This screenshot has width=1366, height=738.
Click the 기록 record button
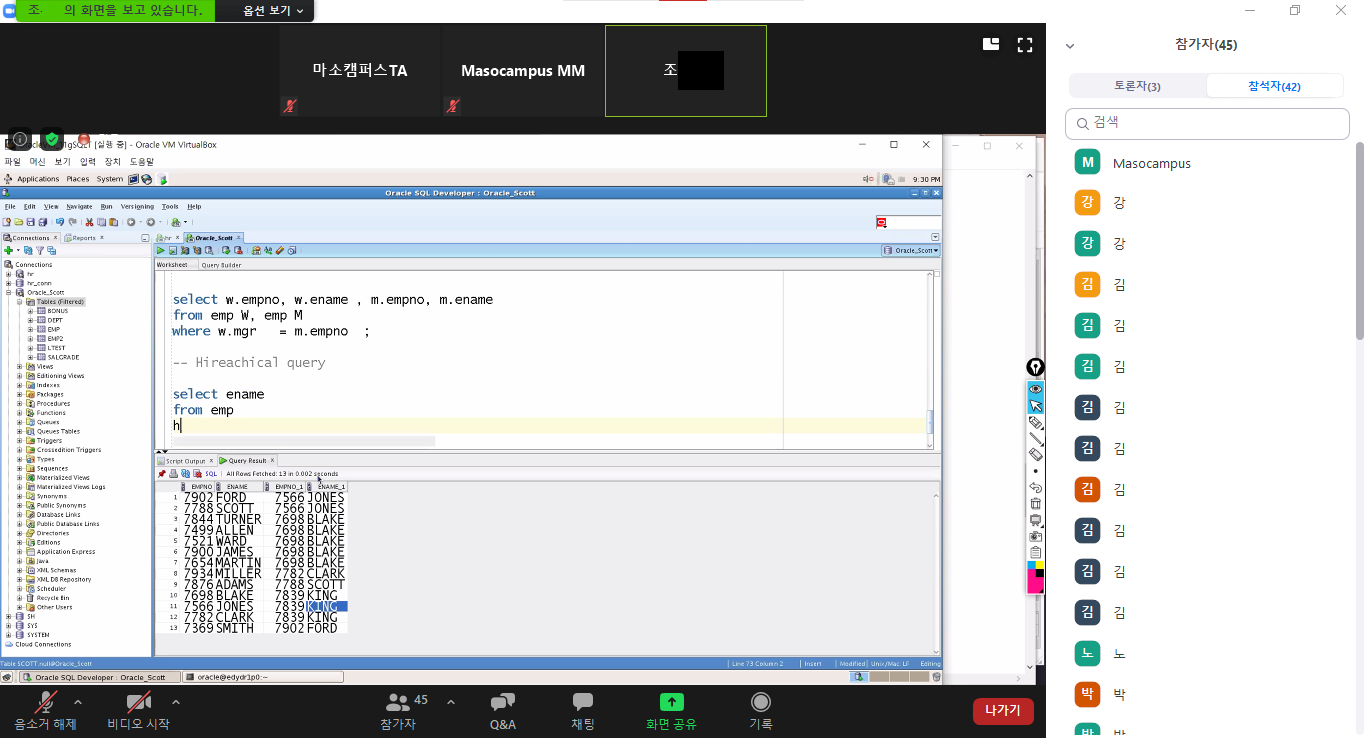pos(761,711)
